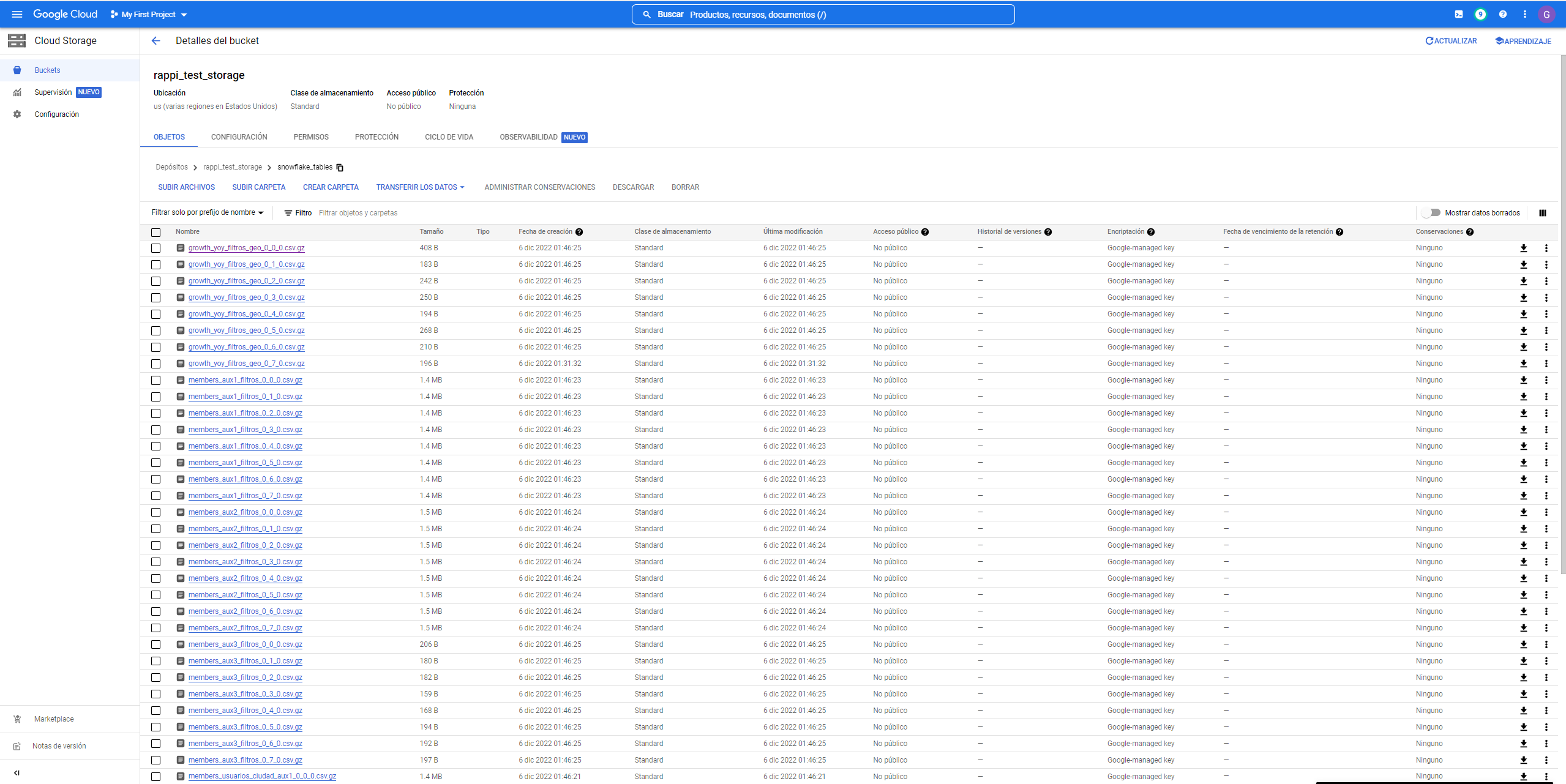Open more actions for members_aux1_filtros_0_3_0.csv.gz
This screenshot has height=784, width=1566.
[x=1546, y=430]
